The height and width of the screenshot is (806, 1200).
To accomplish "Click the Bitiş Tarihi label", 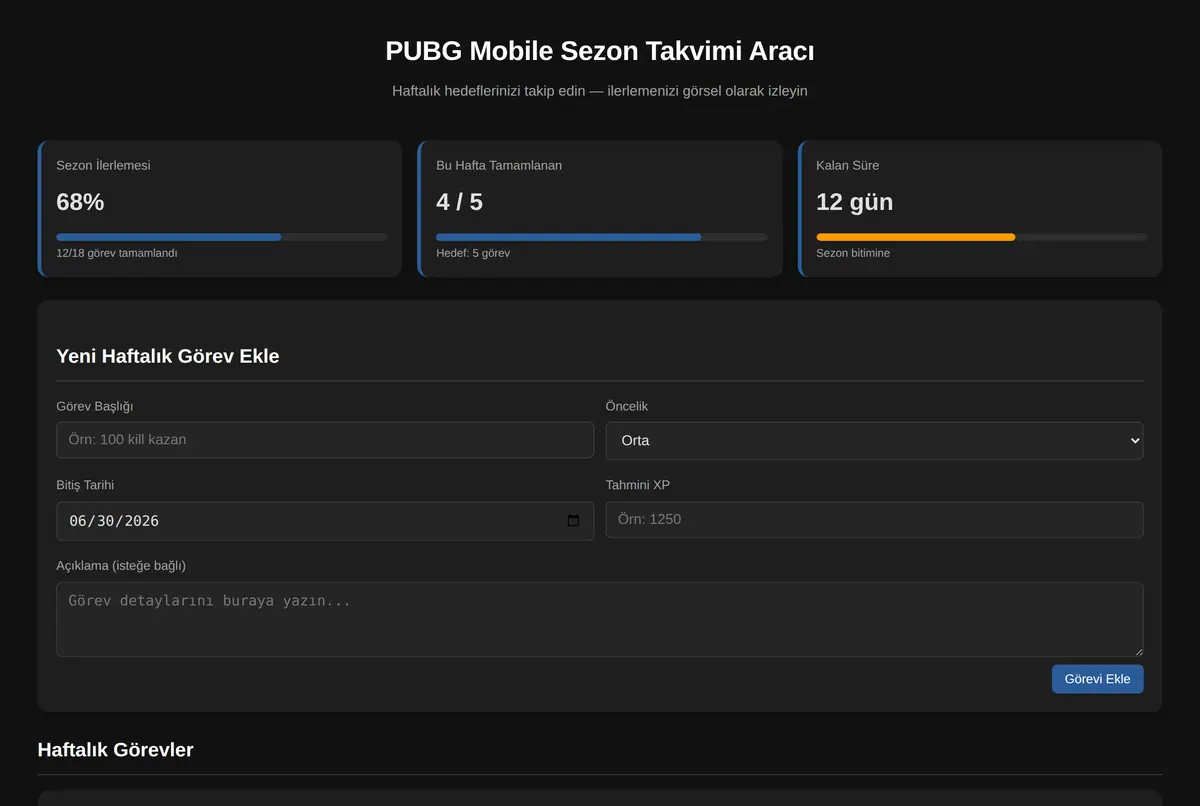I will (x=85, y=485).
